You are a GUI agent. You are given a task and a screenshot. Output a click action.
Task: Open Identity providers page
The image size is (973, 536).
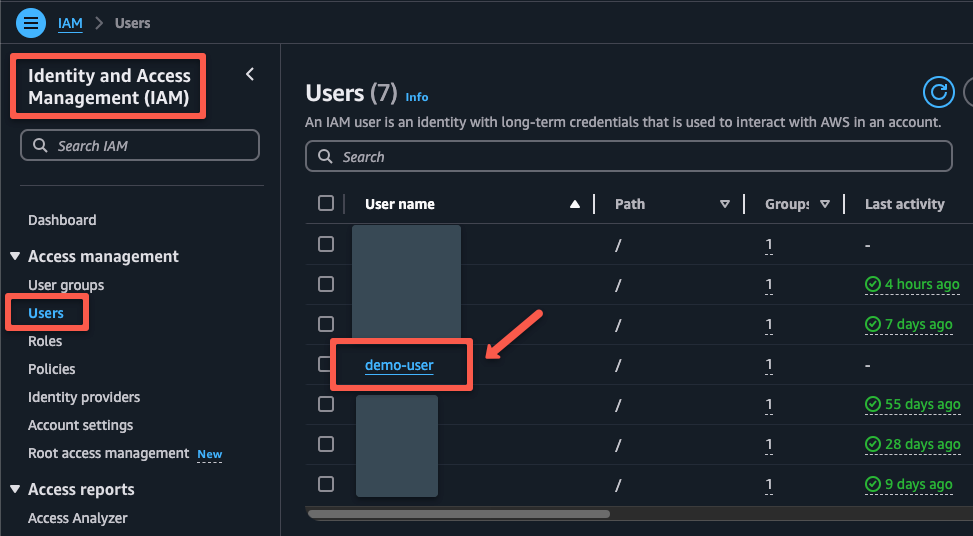84,397
